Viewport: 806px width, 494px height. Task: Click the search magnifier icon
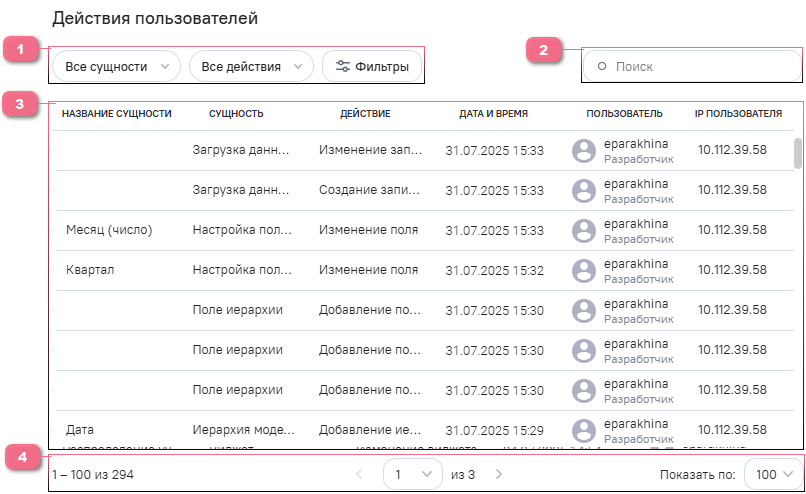pyautogui.click(x=601, y=67)
